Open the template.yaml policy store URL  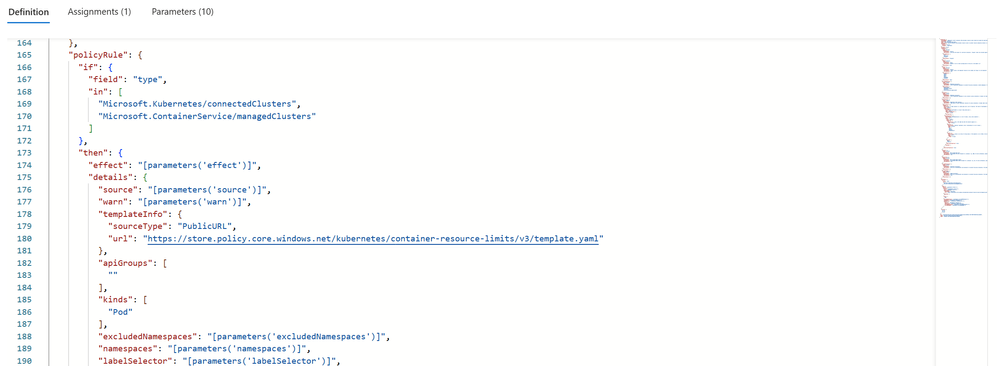coord(373,239)
